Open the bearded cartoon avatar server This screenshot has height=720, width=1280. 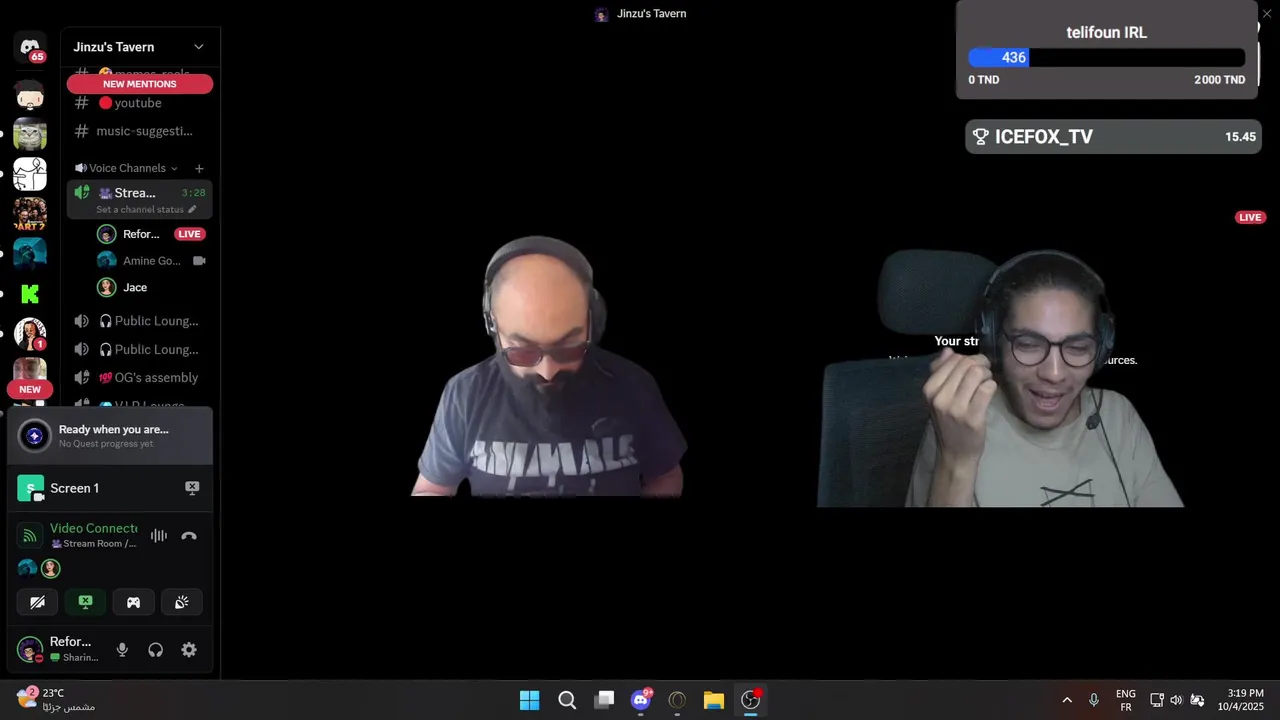[30, 96]
